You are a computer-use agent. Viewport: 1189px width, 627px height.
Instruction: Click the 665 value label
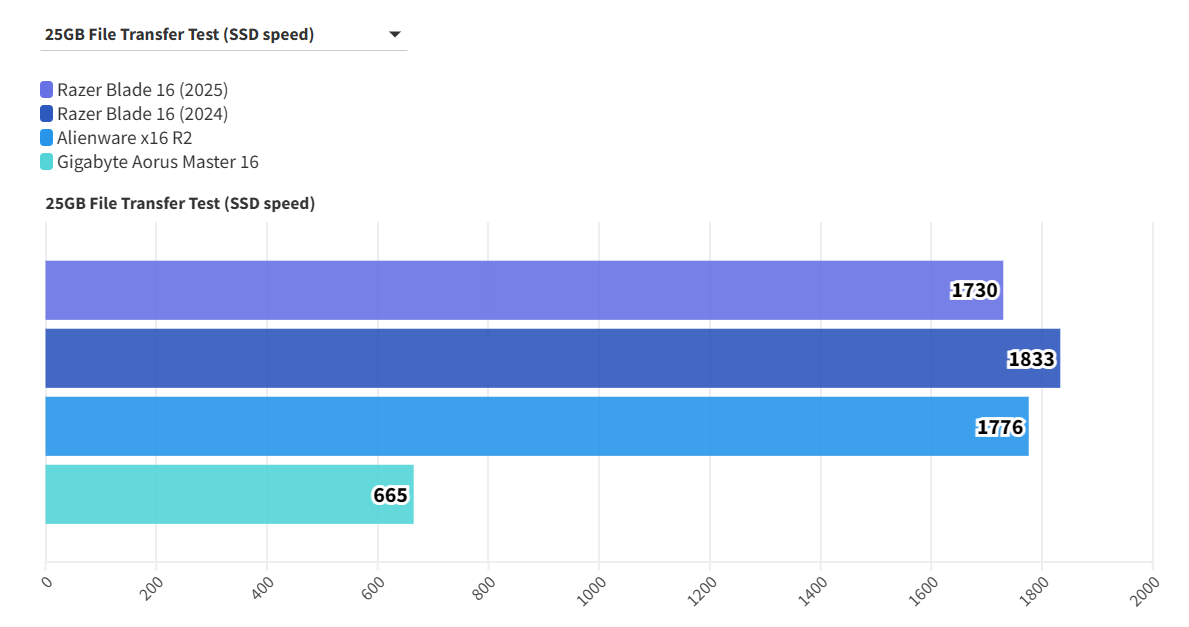(390, 495)
